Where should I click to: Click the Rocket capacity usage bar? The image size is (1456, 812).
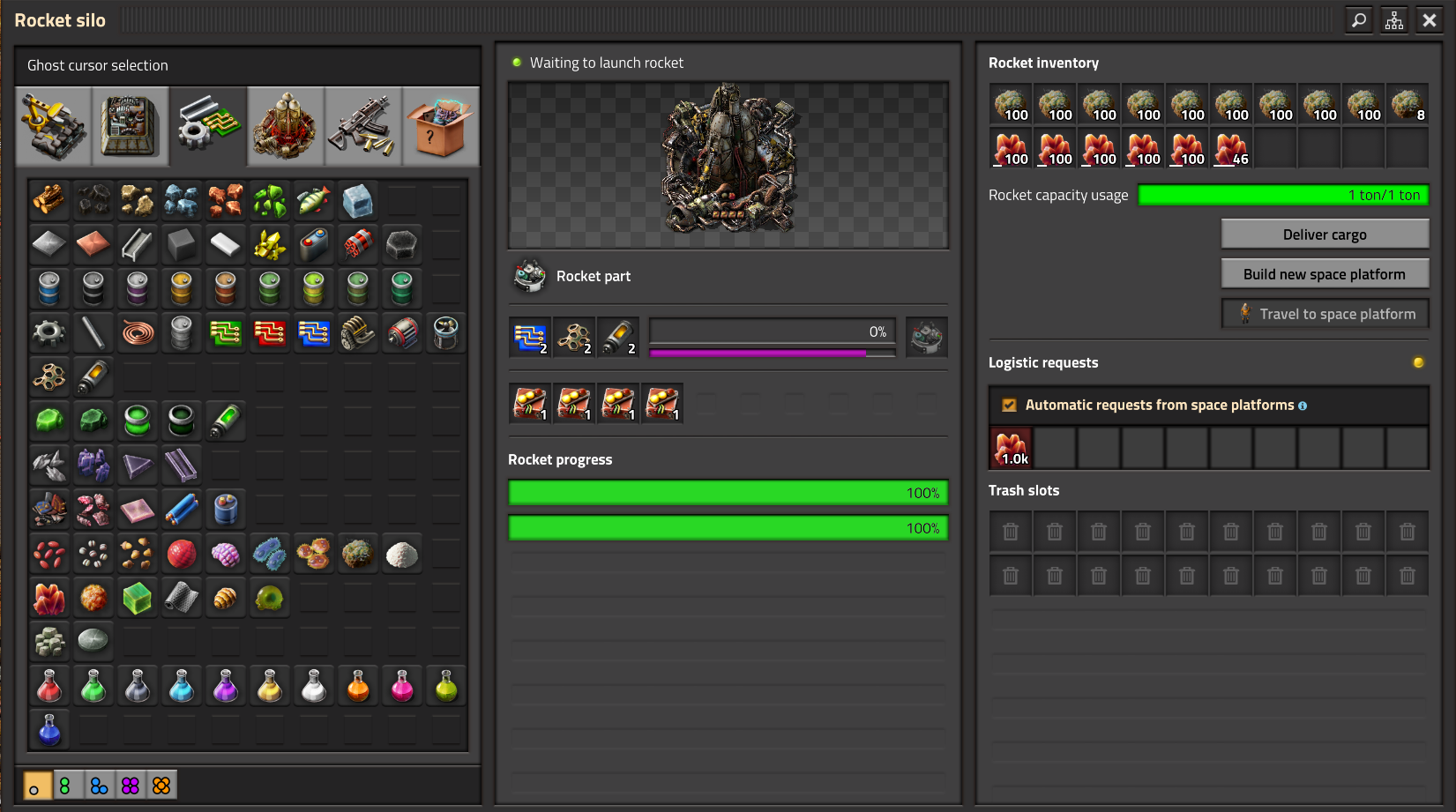tap(1283, 195)
